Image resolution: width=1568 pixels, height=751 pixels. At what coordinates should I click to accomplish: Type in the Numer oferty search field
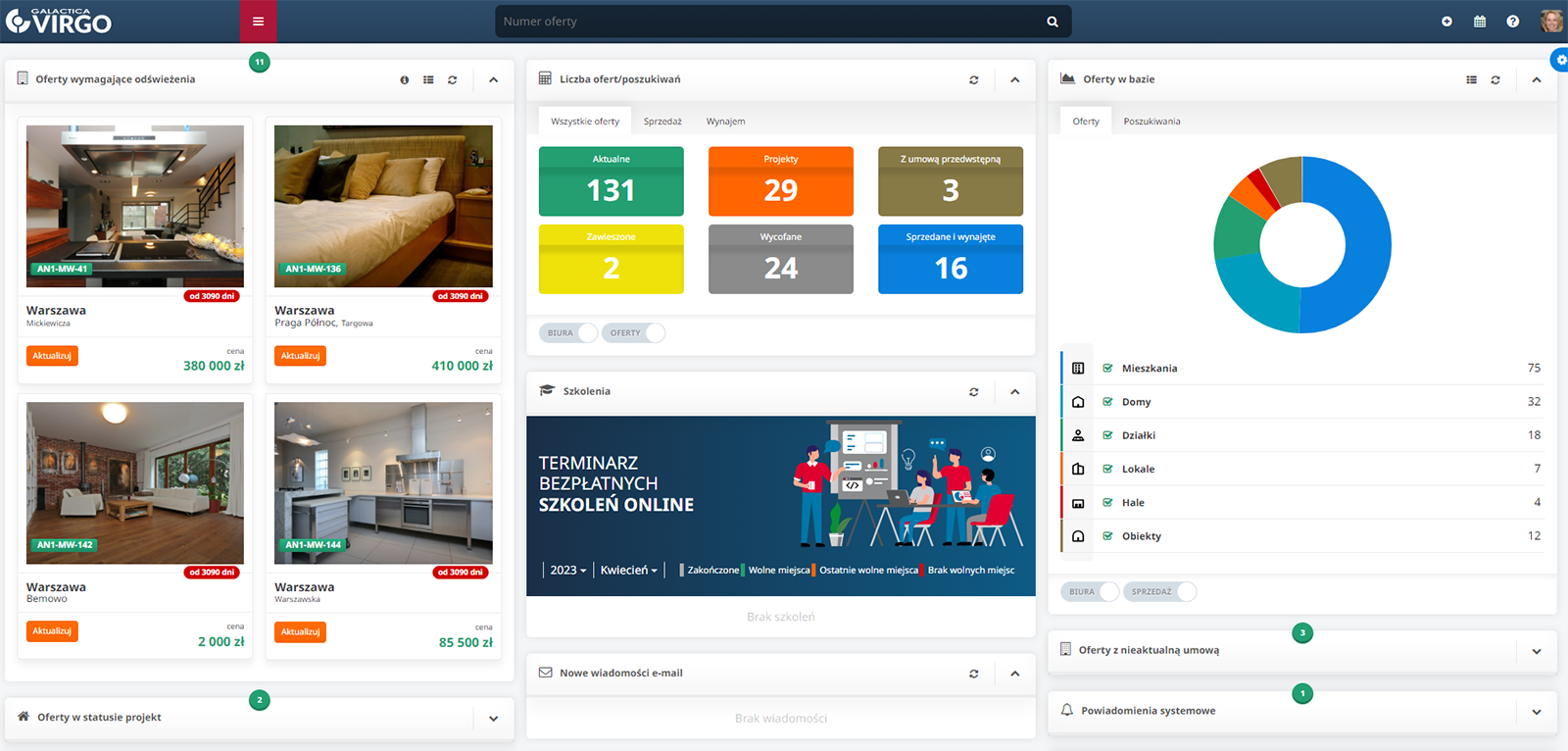coord(764,22)
